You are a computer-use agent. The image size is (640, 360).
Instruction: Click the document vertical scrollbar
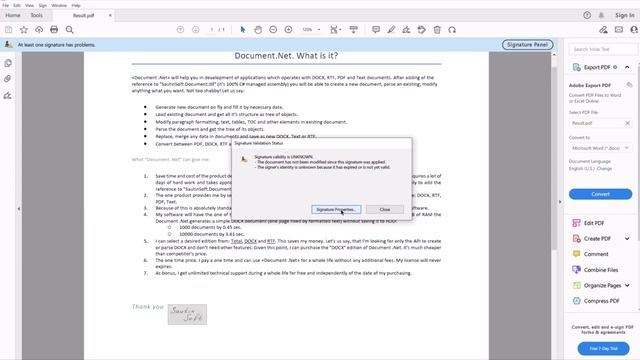[x=554, y=159]
